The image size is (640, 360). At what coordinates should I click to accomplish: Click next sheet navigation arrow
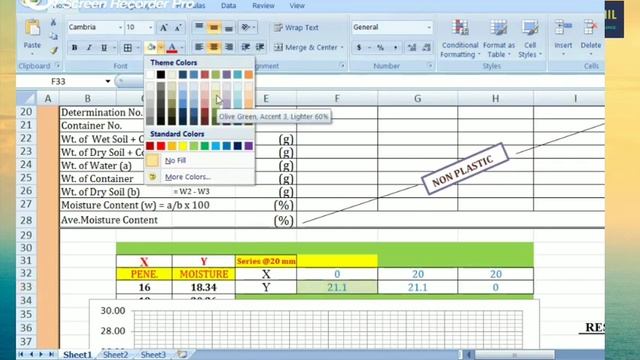click(x=41, y=354)
